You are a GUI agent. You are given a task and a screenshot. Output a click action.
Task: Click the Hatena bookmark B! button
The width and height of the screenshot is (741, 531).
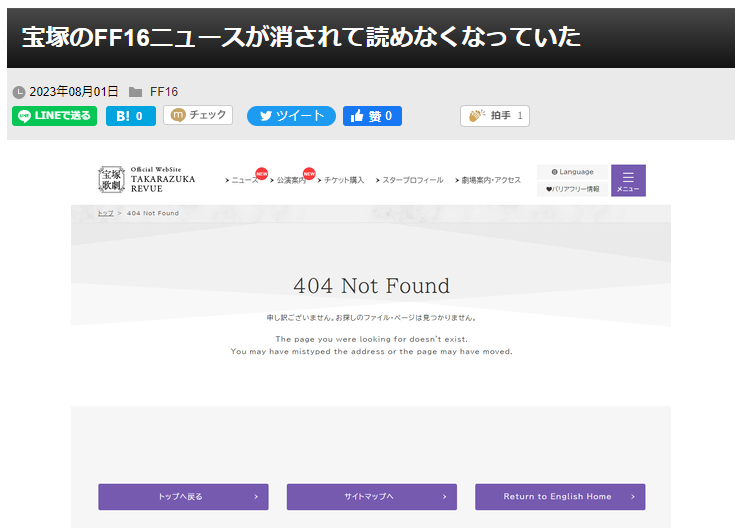click(130, 116)
